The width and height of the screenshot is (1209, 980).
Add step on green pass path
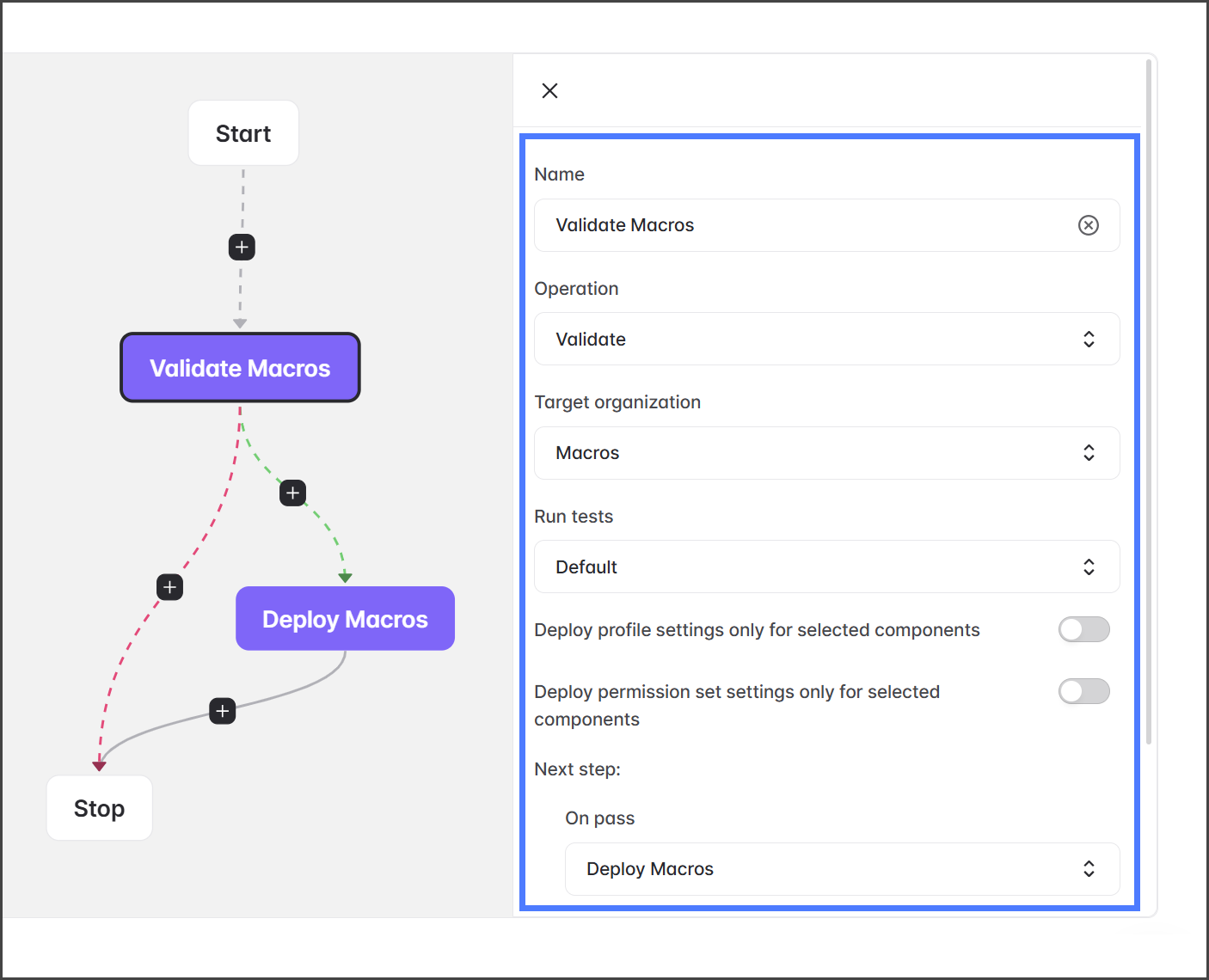point(293,493)
